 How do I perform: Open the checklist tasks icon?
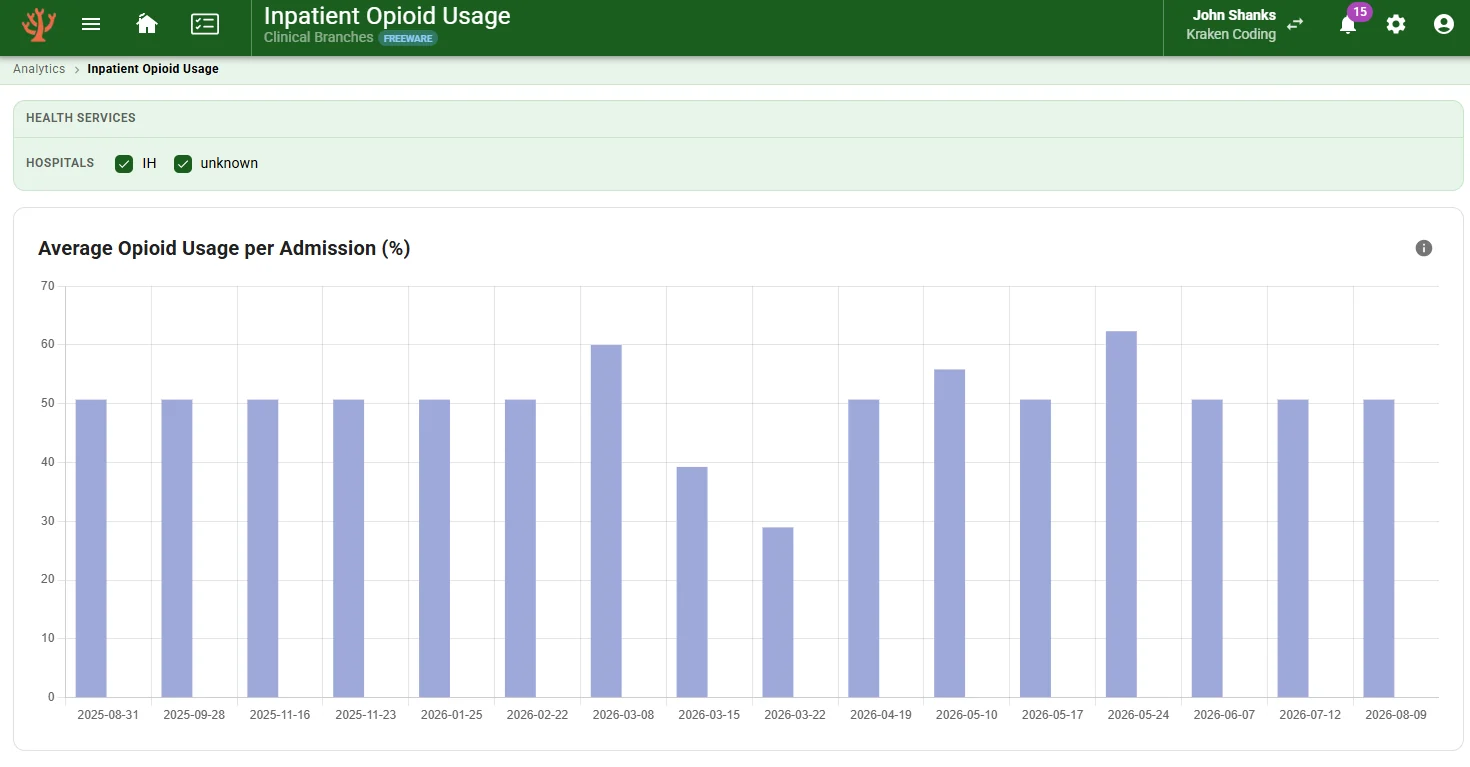(x=205, y=24)
